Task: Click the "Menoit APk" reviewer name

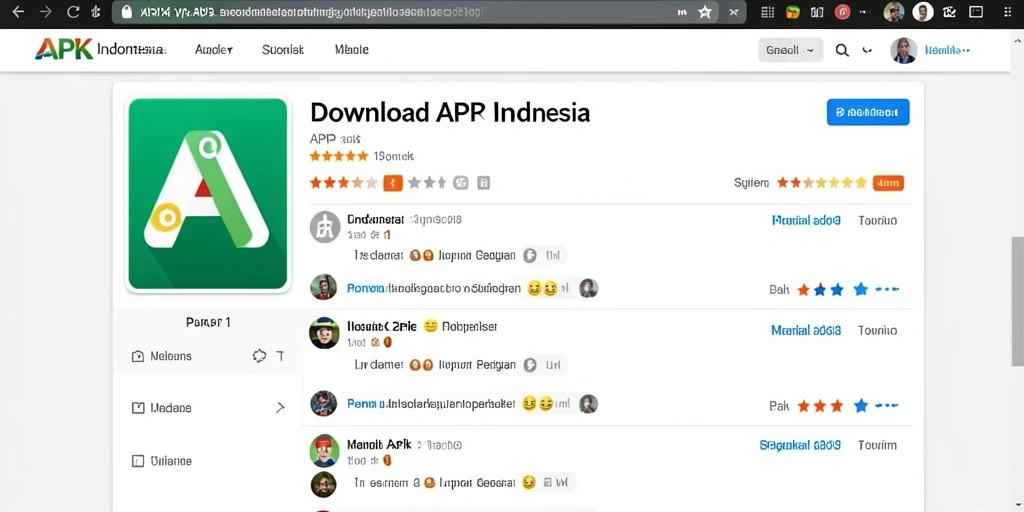Action: pos(379,444)
